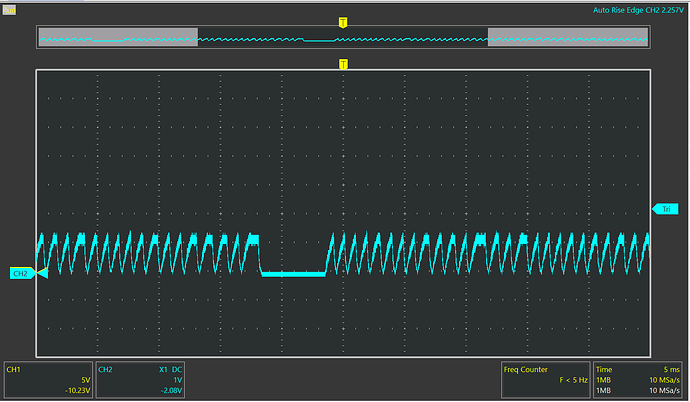Click the 10 MSa/s sample rate reading
The image size is (690, 402).
pyautogui.click(x=663, y=380)
